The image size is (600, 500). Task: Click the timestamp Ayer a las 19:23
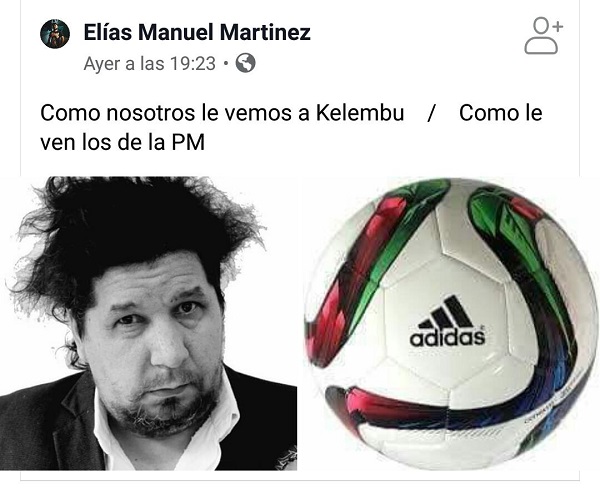click(150, 64)
